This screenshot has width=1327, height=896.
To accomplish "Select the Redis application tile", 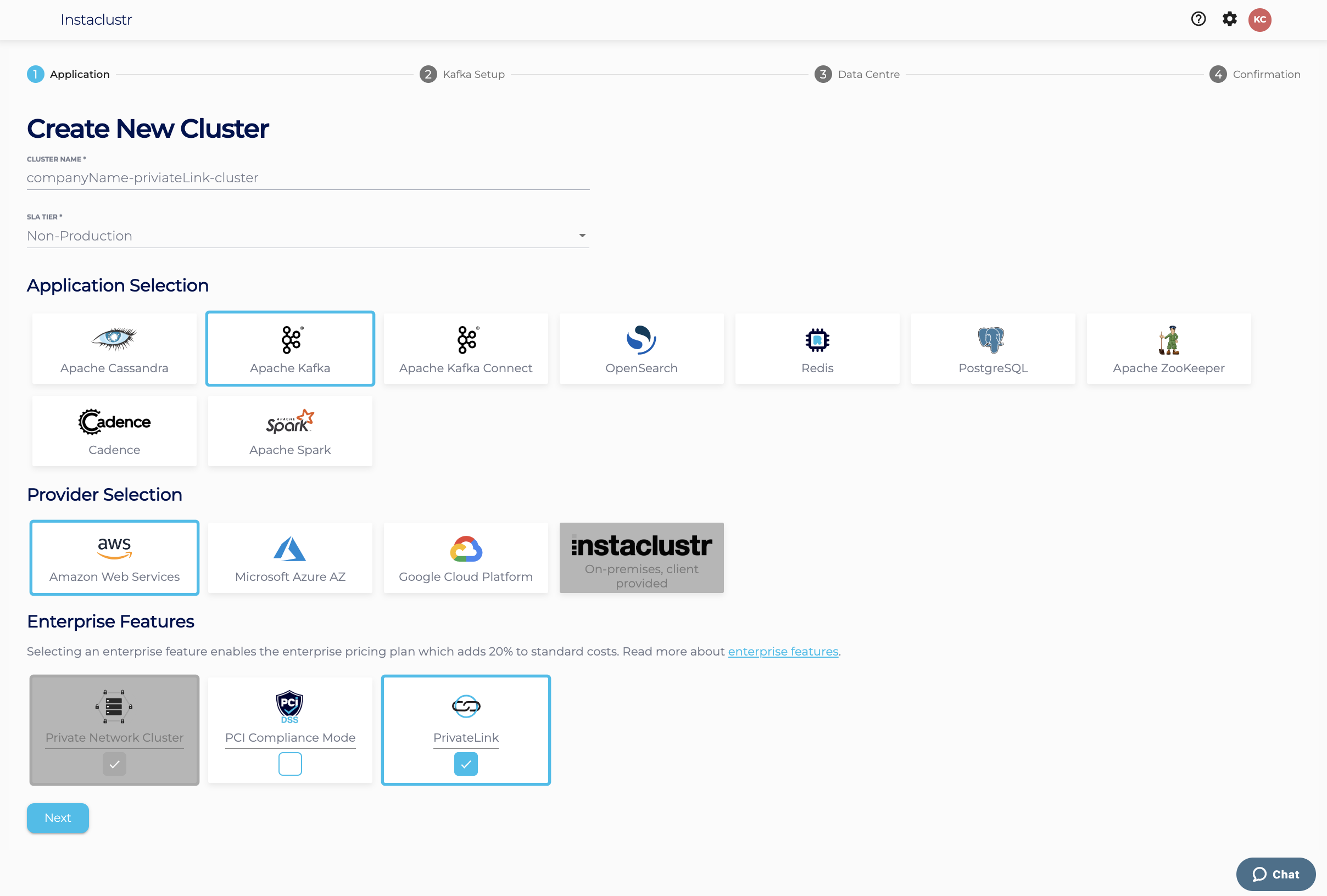I will pos(817,349).
